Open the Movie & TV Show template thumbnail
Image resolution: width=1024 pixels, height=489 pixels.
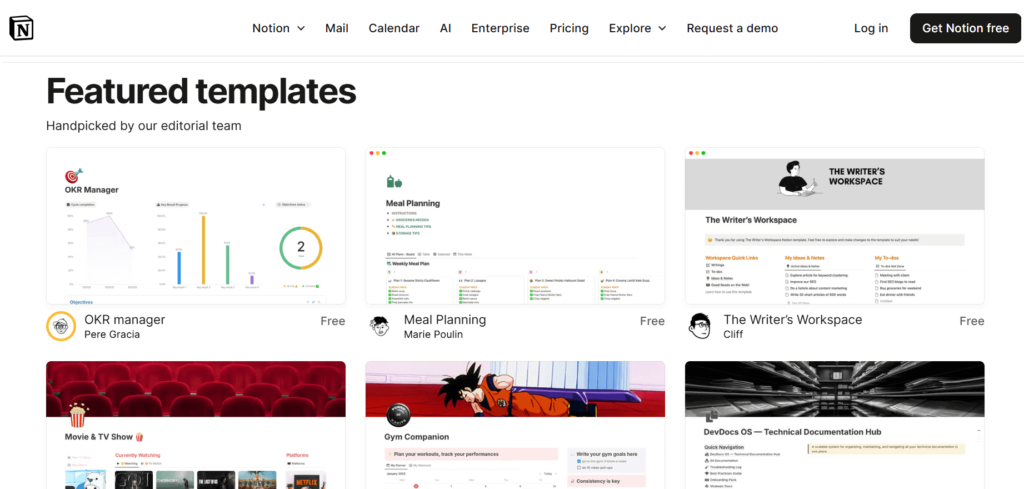pos(196,425)
